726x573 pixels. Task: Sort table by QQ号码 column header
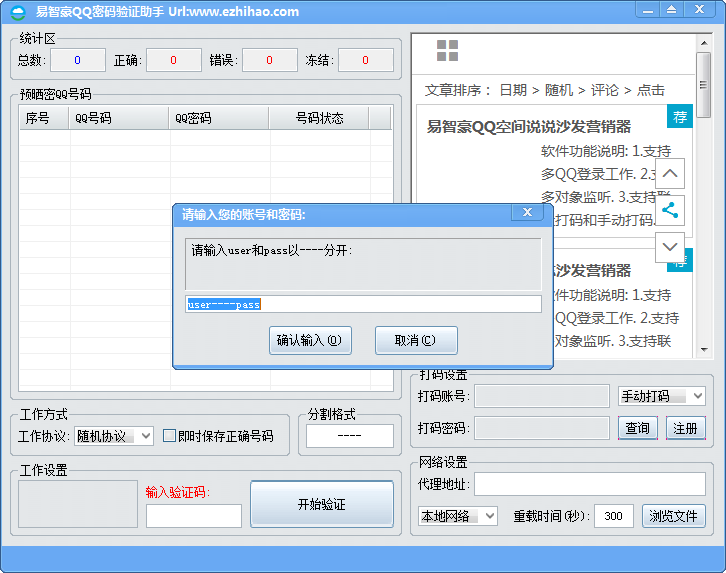click(x=119, y=118)
